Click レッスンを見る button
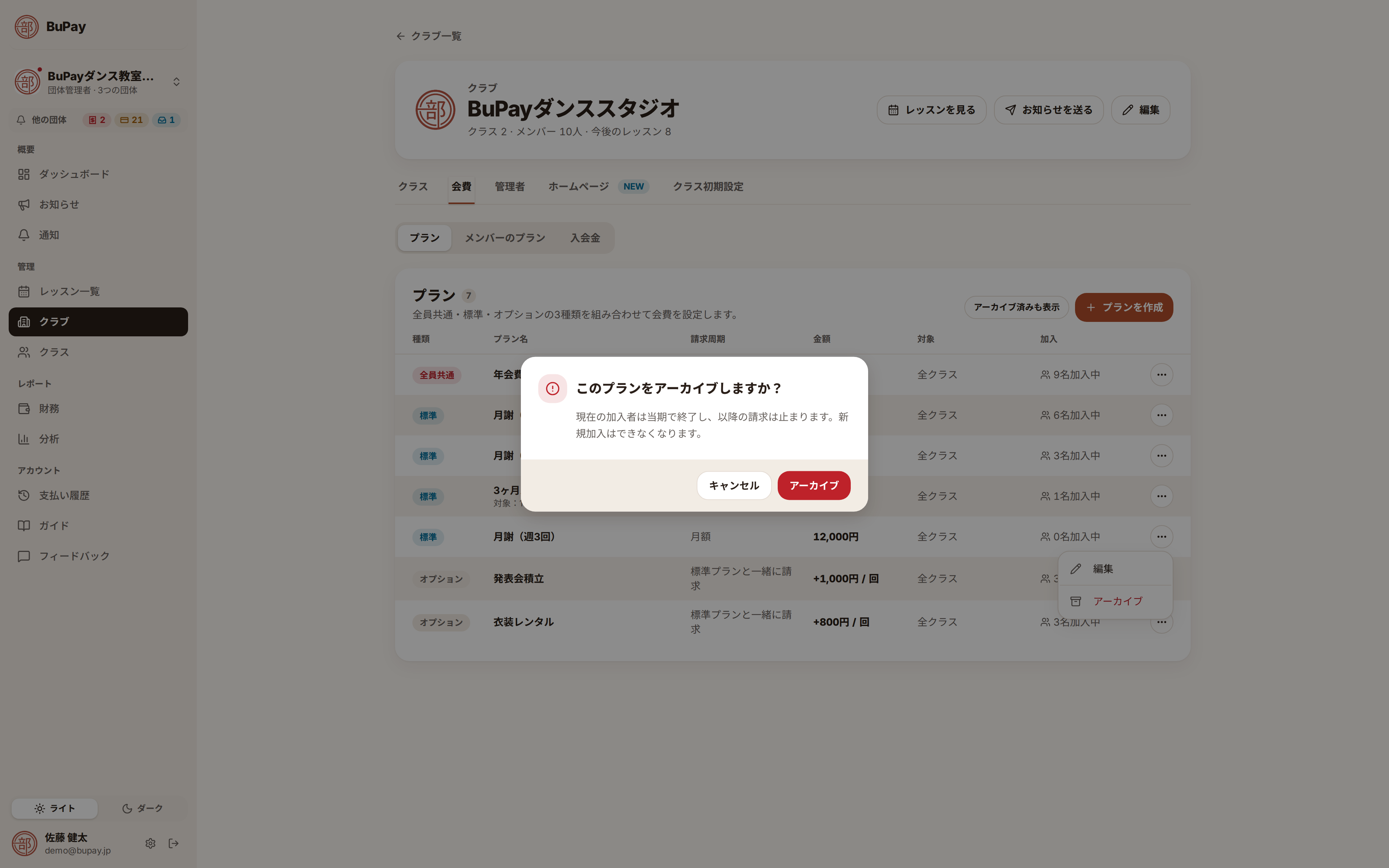 click(931, 110)
